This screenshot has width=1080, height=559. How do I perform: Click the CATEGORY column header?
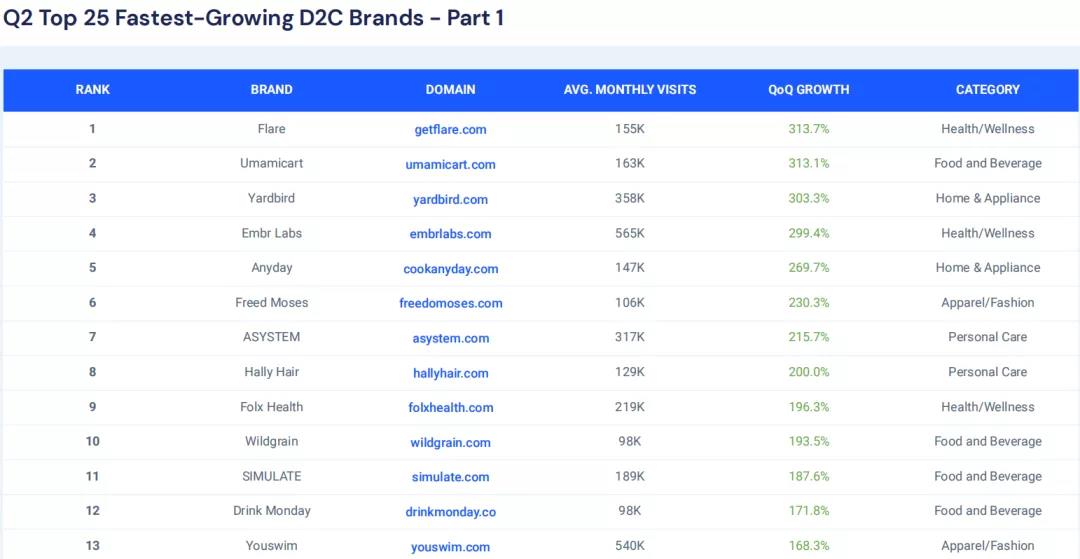point(987,90)
